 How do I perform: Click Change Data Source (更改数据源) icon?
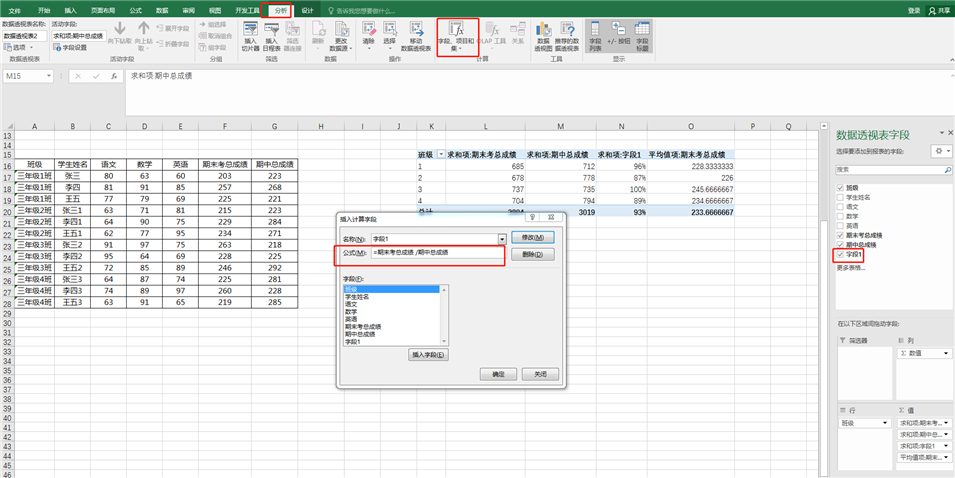pyautogui.click(x=341, y=29)
